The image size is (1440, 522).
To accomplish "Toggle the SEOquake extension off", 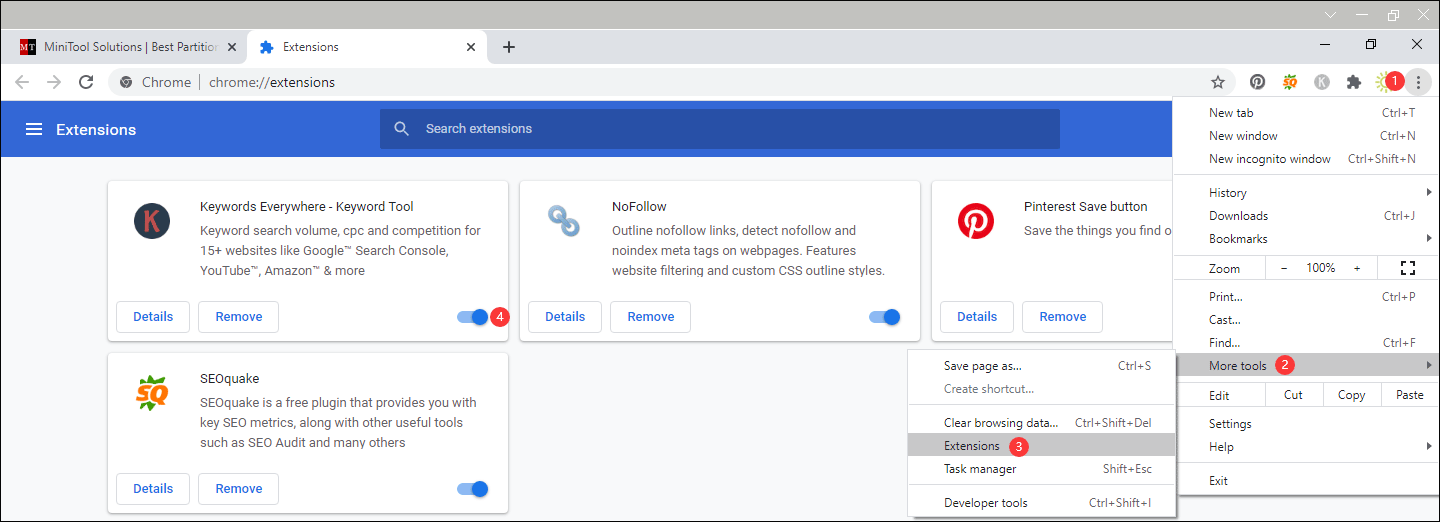I will [x=473, y=489].
